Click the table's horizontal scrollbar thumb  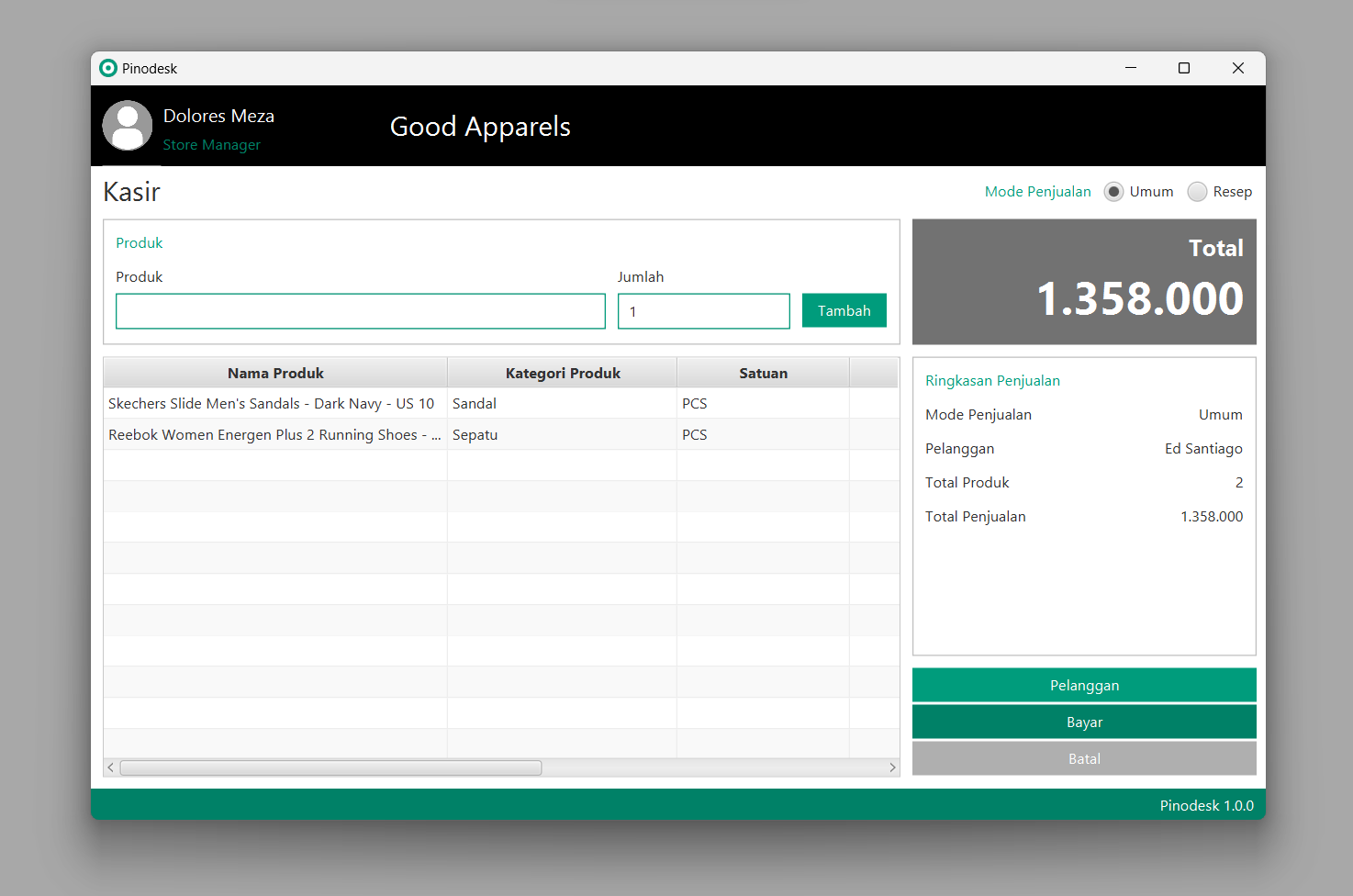point(330,767)
